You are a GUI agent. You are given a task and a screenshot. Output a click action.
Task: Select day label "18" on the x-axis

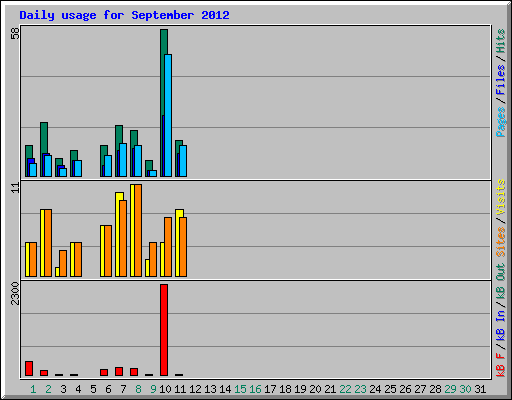click(x=285, y=389)
